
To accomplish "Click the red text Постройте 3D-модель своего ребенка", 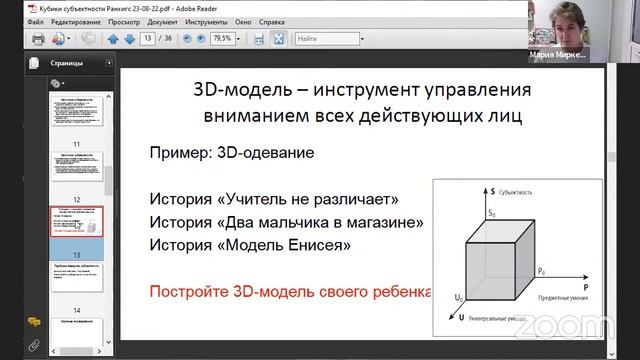I will click(290, 291).
